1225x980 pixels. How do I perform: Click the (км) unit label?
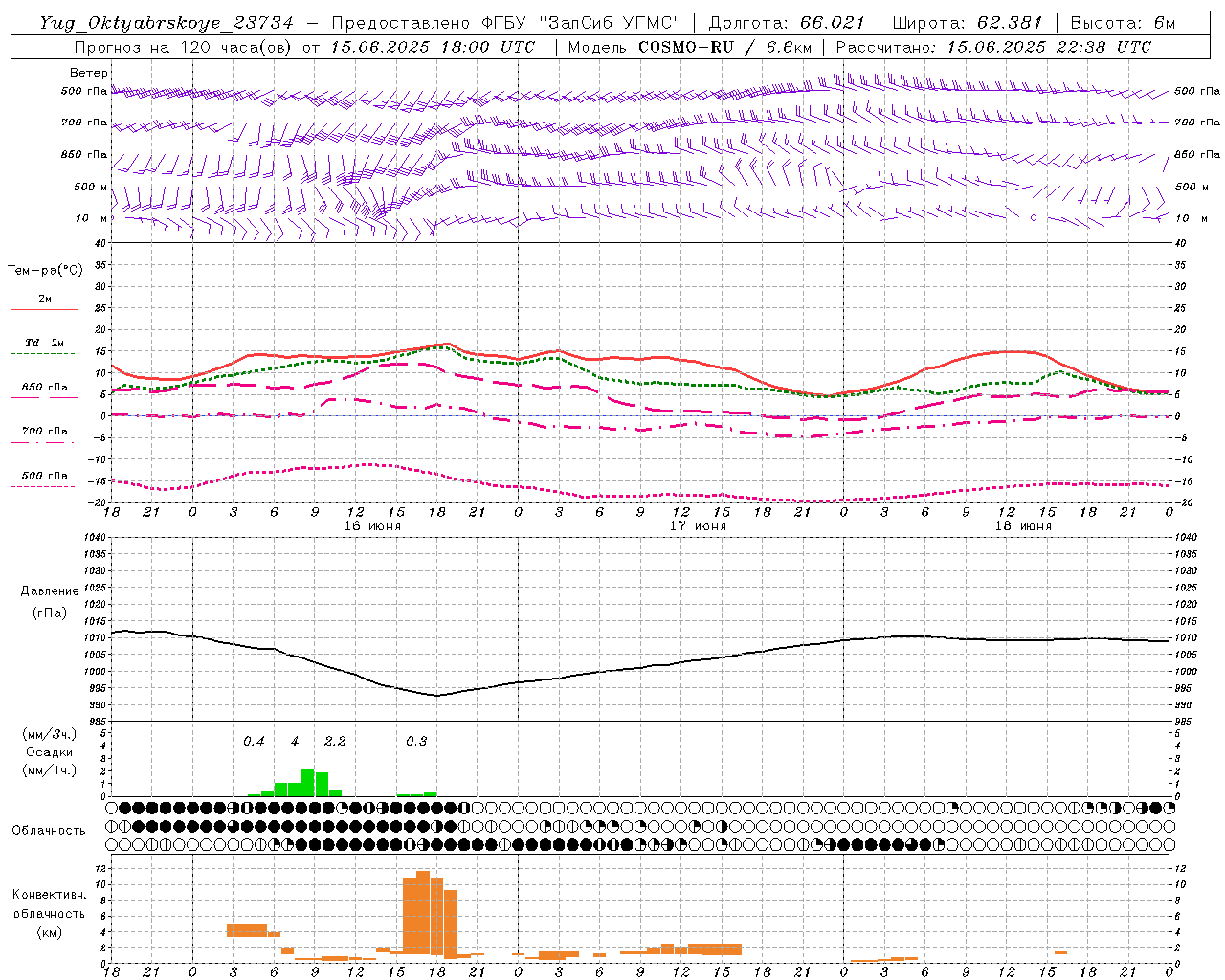click(49, 932)
